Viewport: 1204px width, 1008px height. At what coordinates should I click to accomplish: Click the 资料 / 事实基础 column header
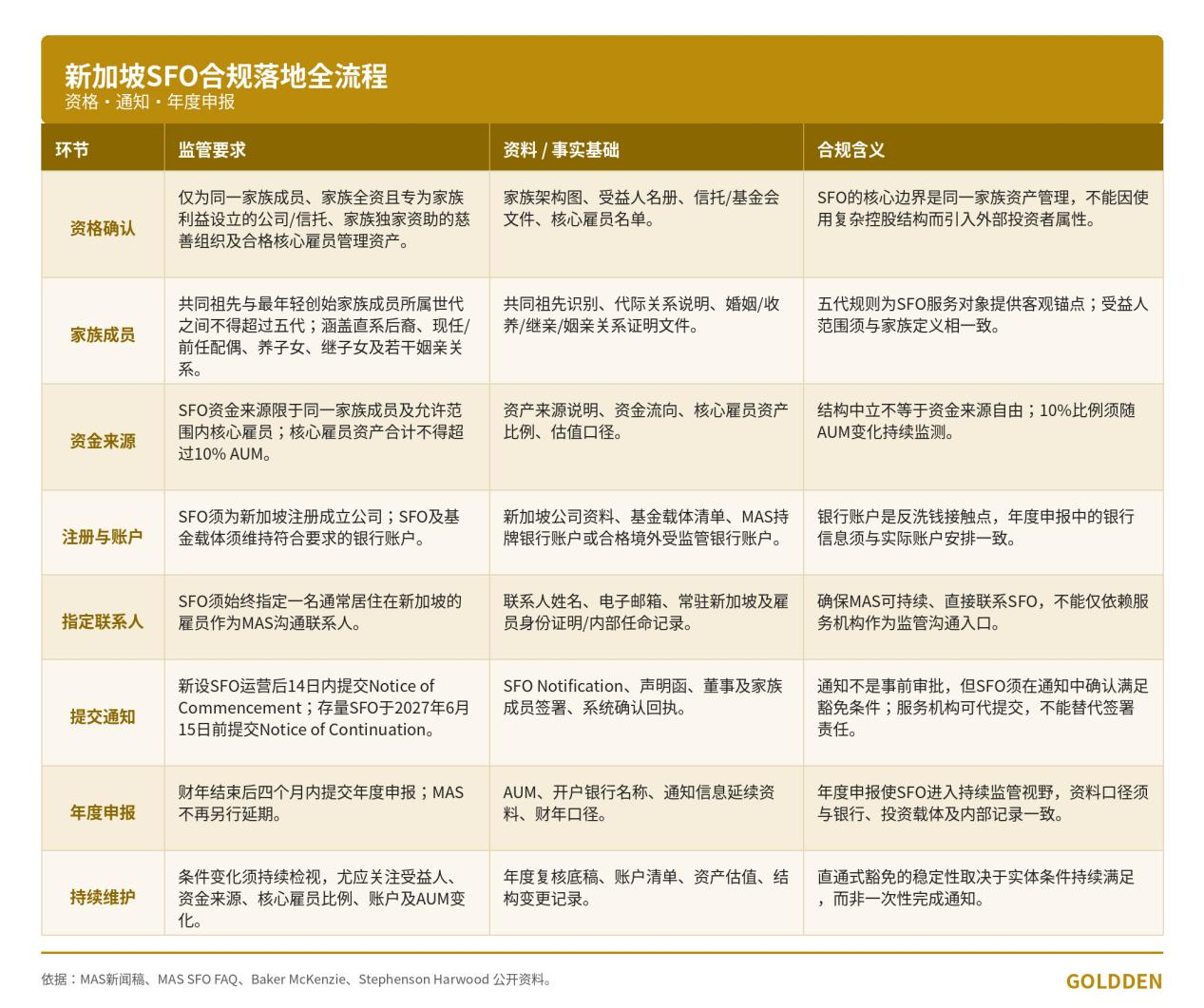click(x=561, y=149)
